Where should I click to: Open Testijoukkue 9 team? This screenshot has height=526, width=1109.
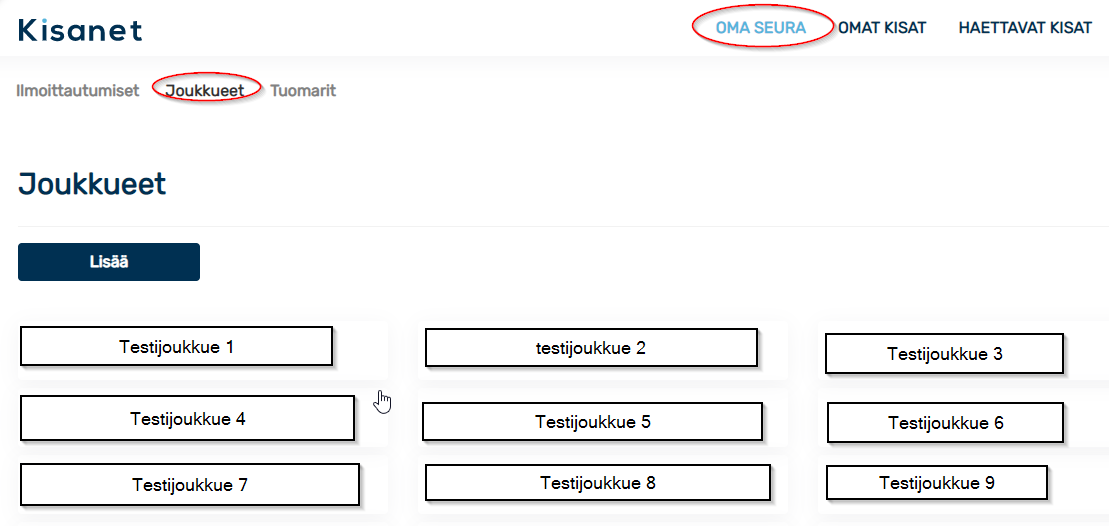[936, 483]
